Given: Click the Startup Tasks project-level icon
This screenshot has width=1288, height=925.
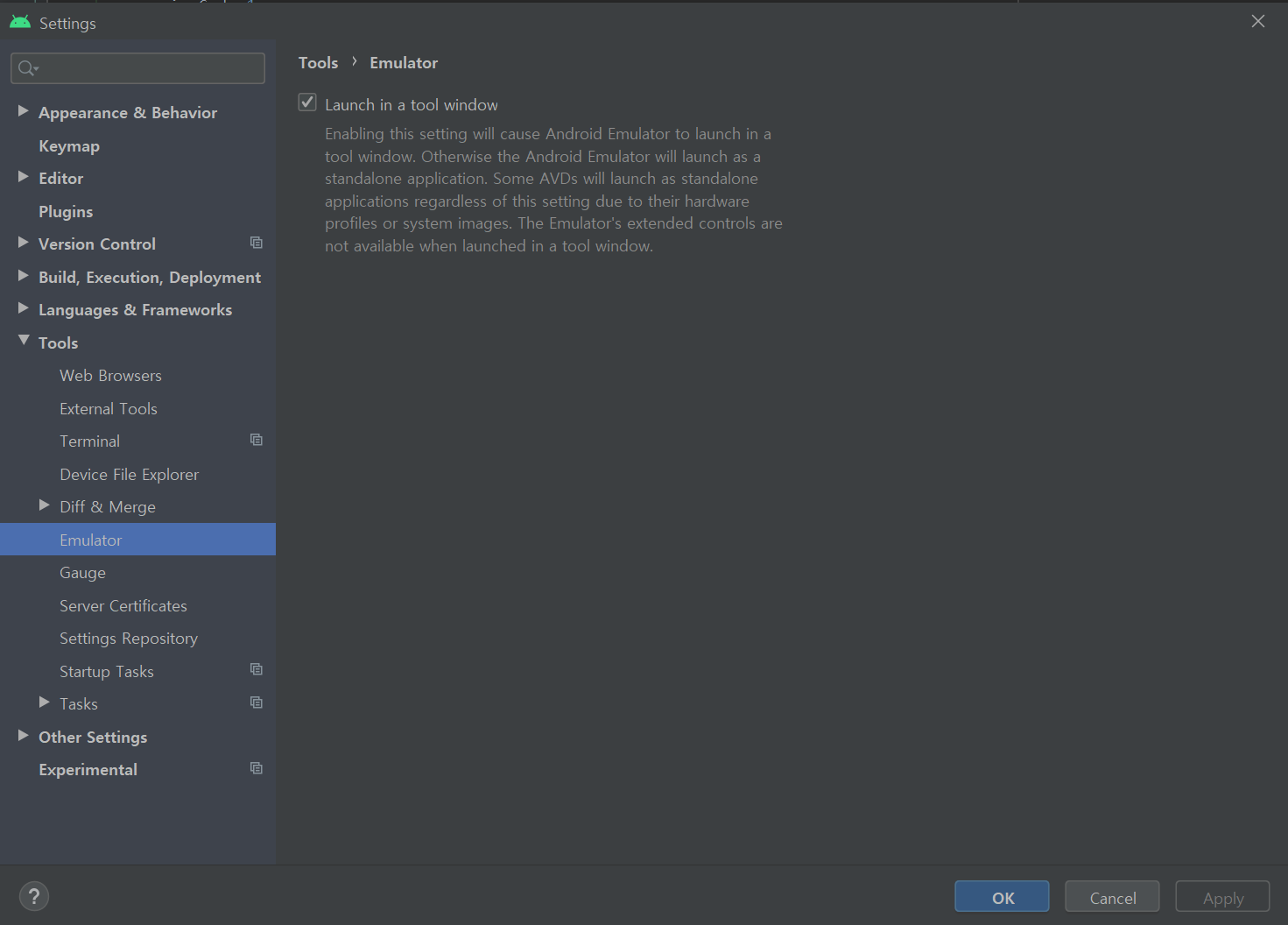Looking at the screenshot, I should point(257,669).
